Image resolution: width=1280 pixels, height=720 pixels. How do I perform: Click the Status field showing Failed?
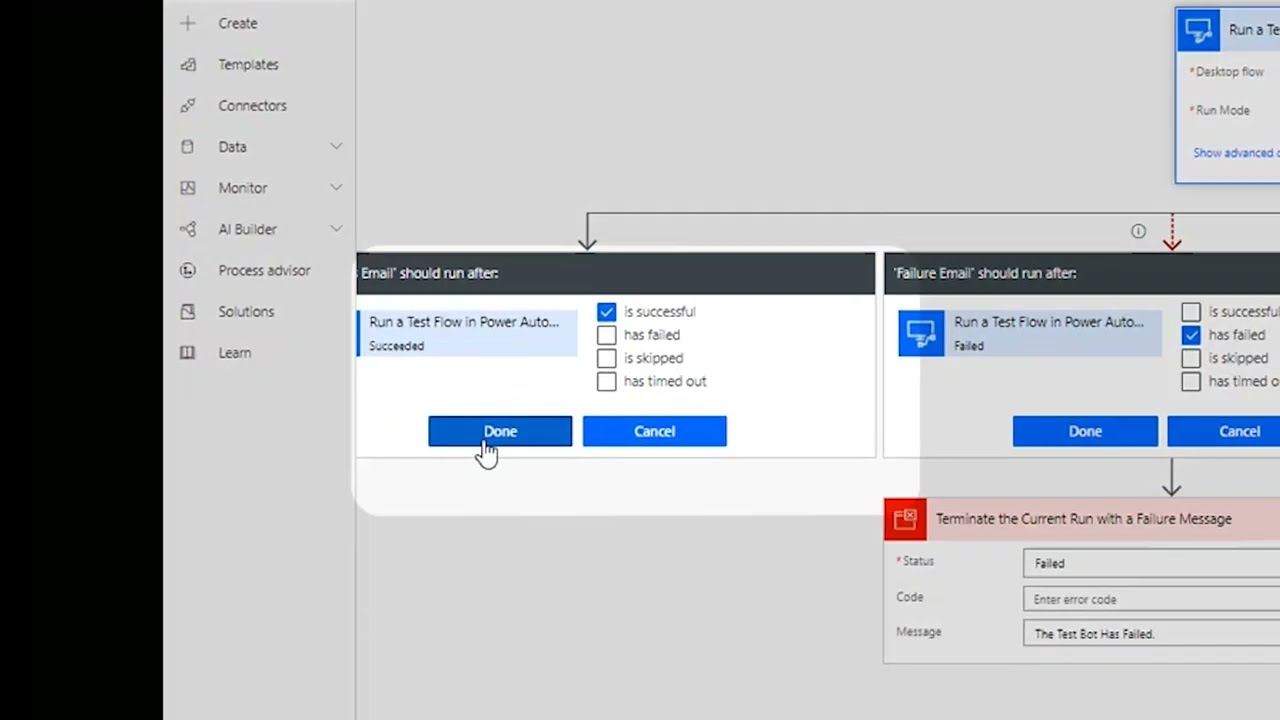pos(1151,563)
